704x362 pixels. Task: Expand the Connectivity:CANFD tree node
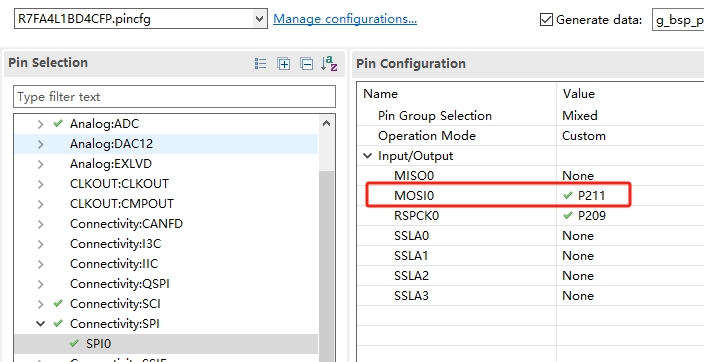coord(40,224)
